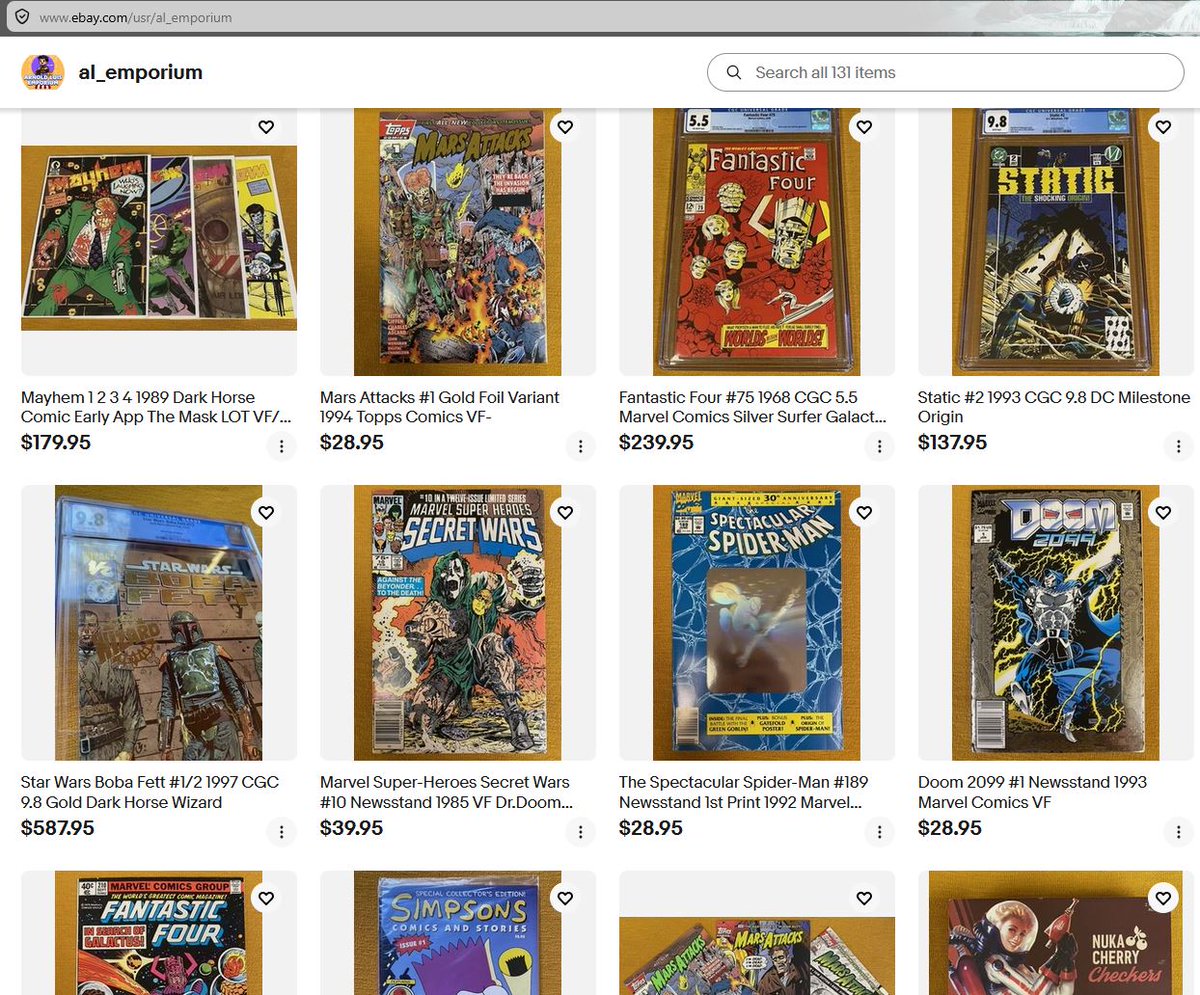View the Secret Wars Dr. Doom cover photo

tap(458, 623)
